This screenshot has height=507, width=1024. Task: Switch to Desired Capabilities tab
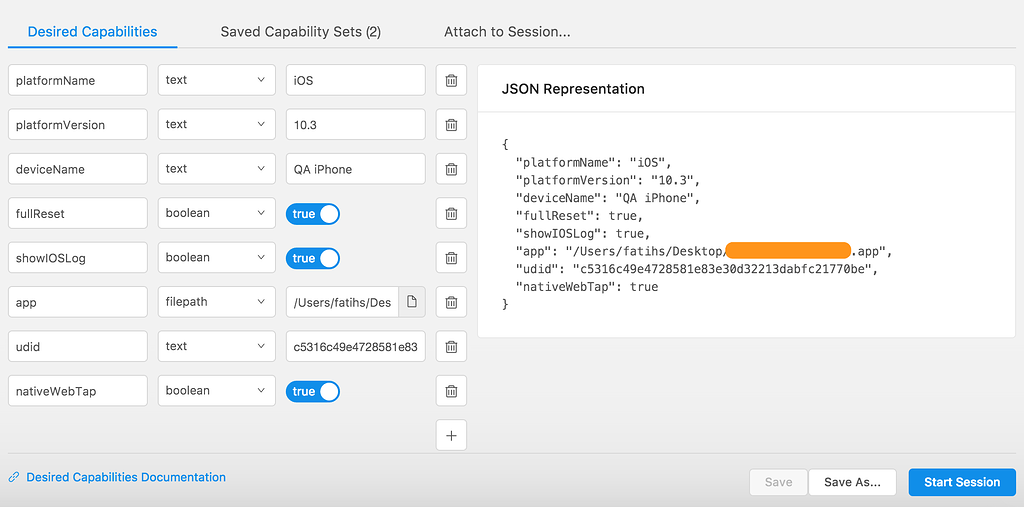point(92,31)
